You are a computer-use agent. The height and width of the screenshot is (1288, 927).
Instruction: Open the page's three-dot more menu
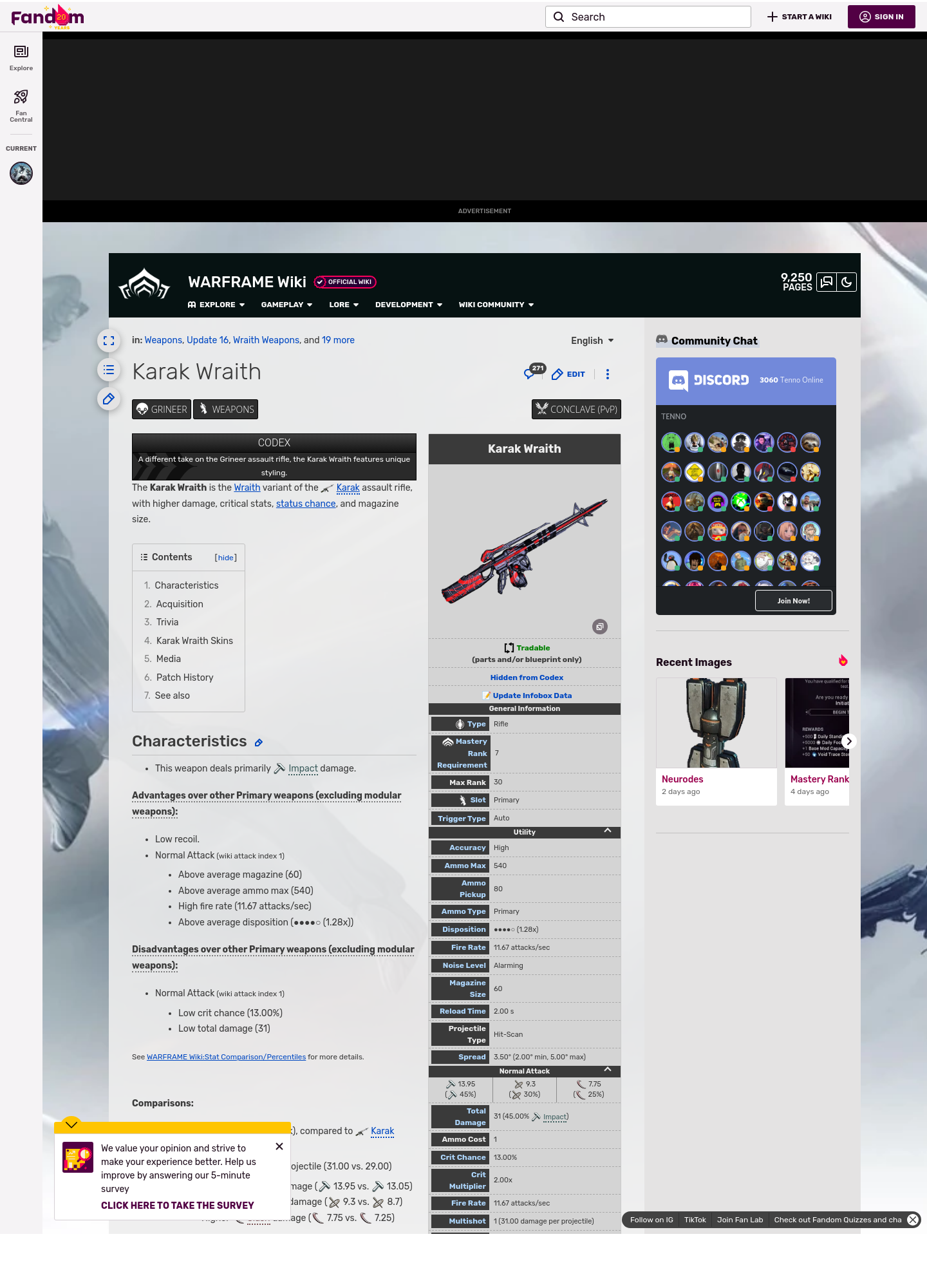(608, 374)
